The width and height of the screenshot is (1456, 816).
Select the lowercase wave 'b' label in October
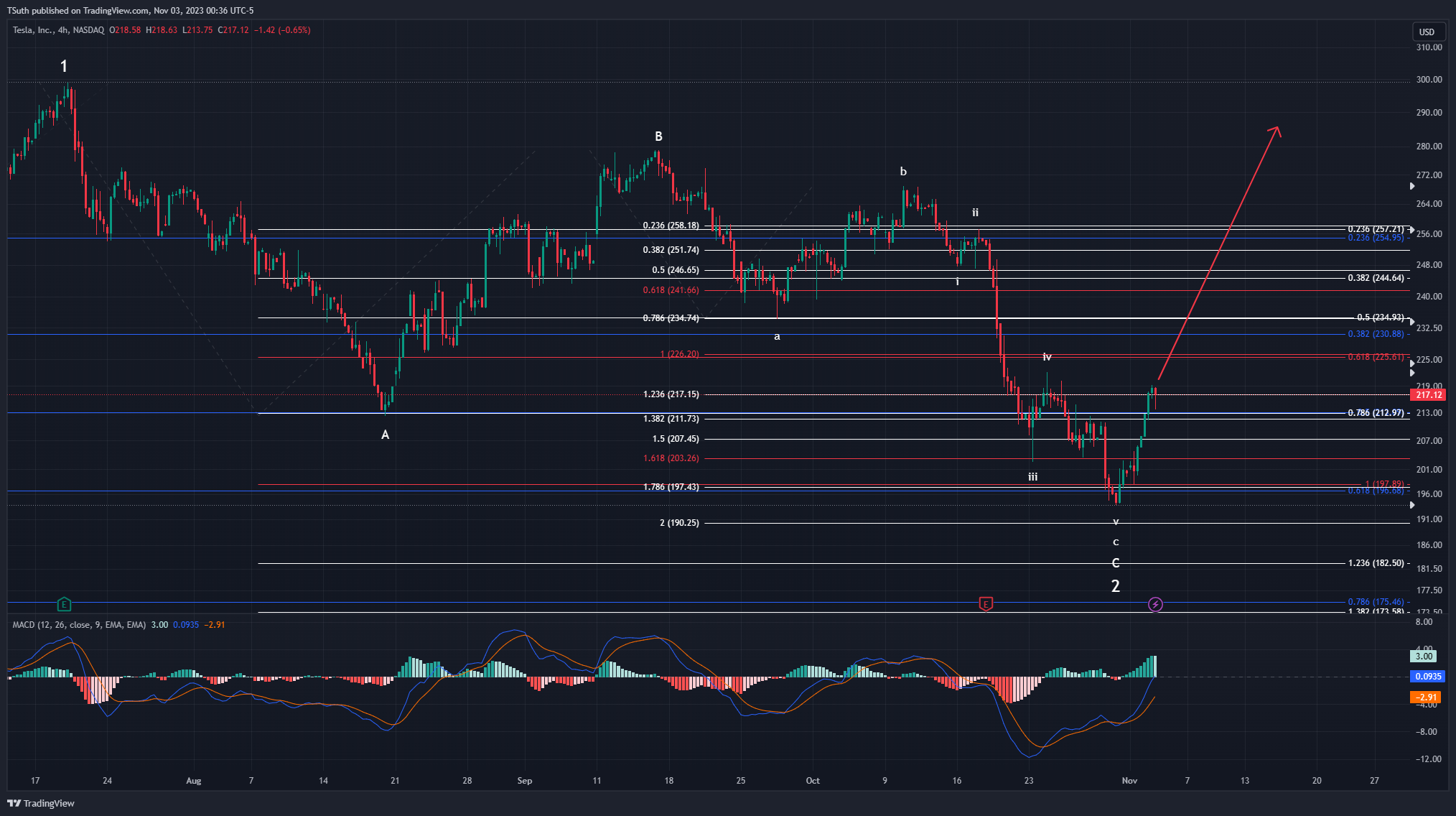click(x=903, y=172)
